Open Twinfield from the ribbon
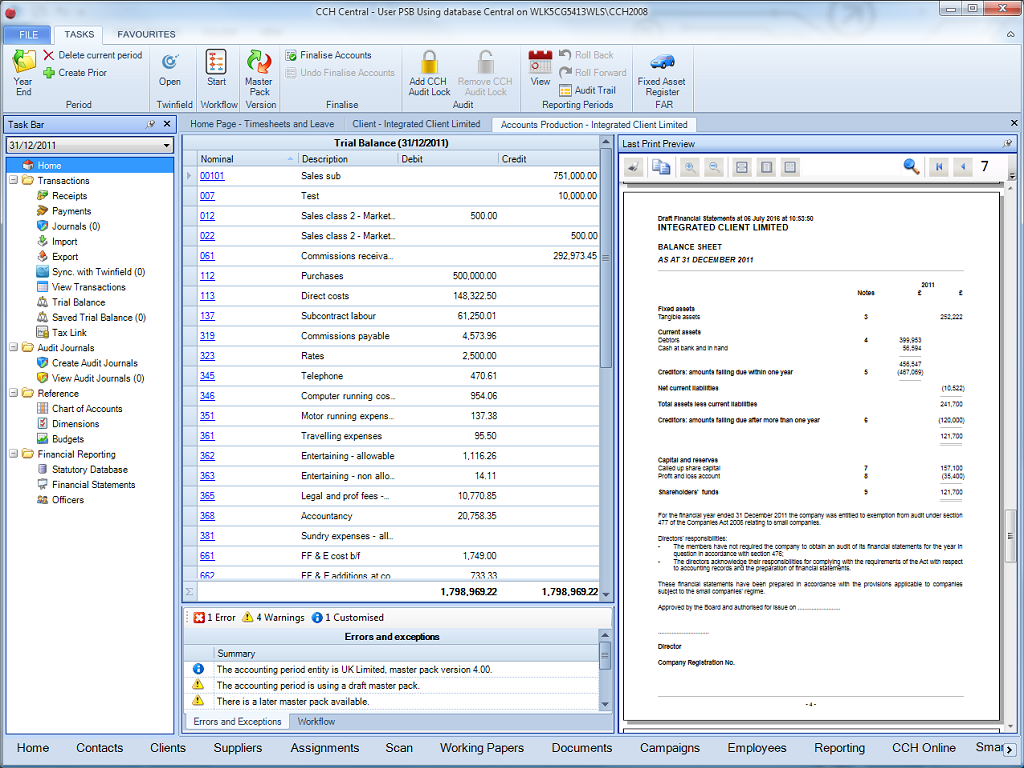This screenshot has width=1024, height=768. pos(170,70)
